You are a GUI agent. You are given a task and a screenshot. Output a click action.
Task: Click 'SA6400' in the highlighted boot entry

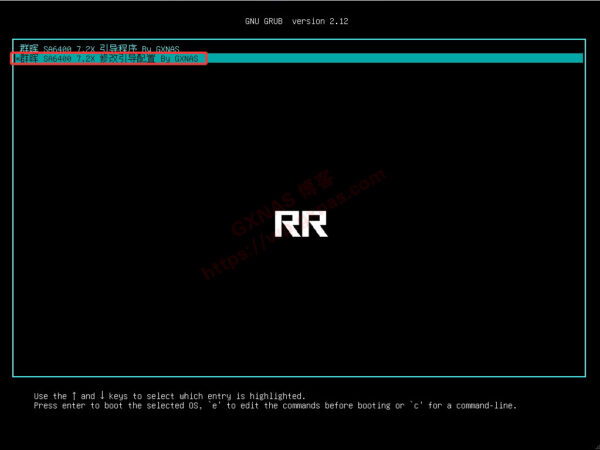pos(57,60)
